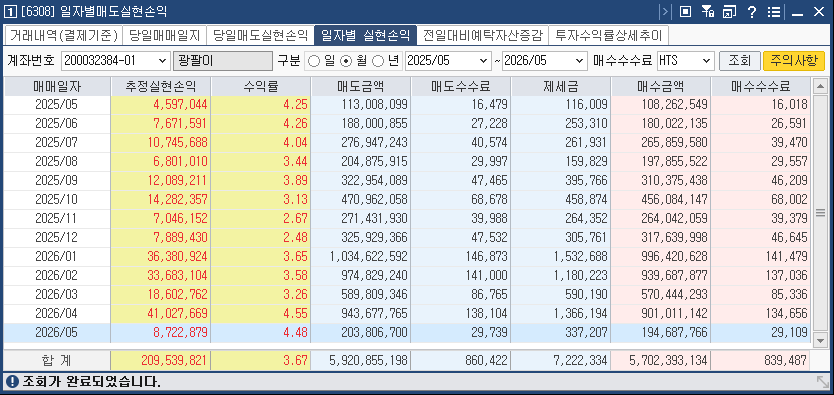This screenshot has width=834, height=395.
Task: Click the expand arrow icon in title bar
Action: (x=665, y=12)
